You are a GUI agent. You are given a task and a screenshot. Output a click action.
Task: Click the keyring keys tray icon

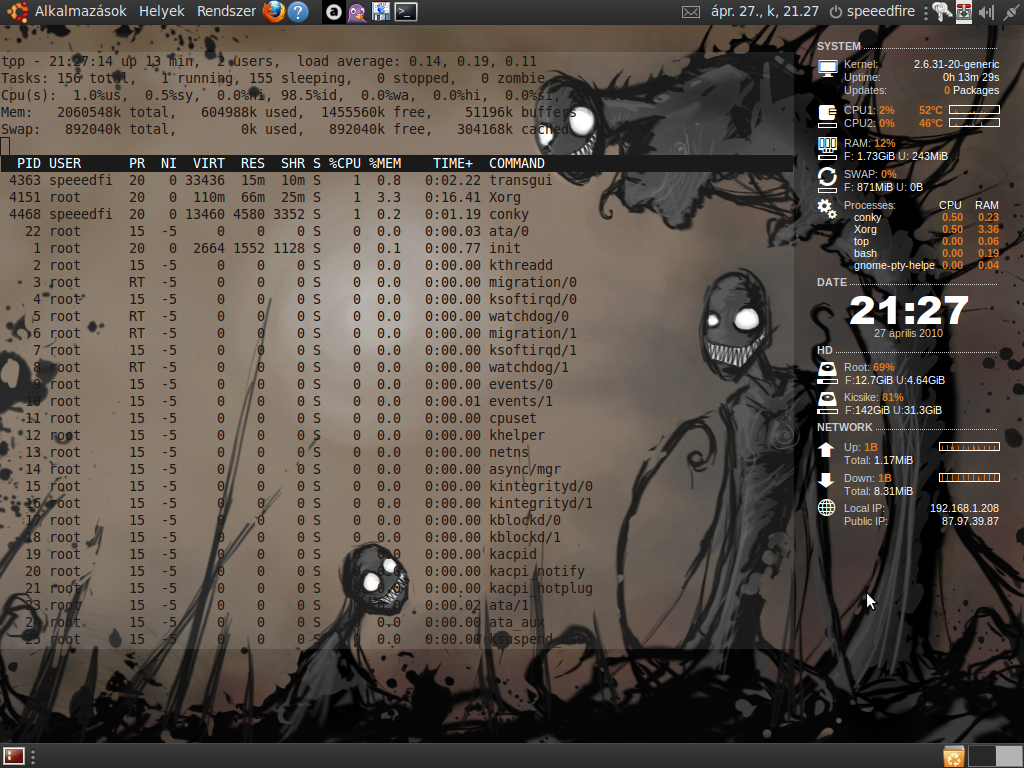[942, 12]
